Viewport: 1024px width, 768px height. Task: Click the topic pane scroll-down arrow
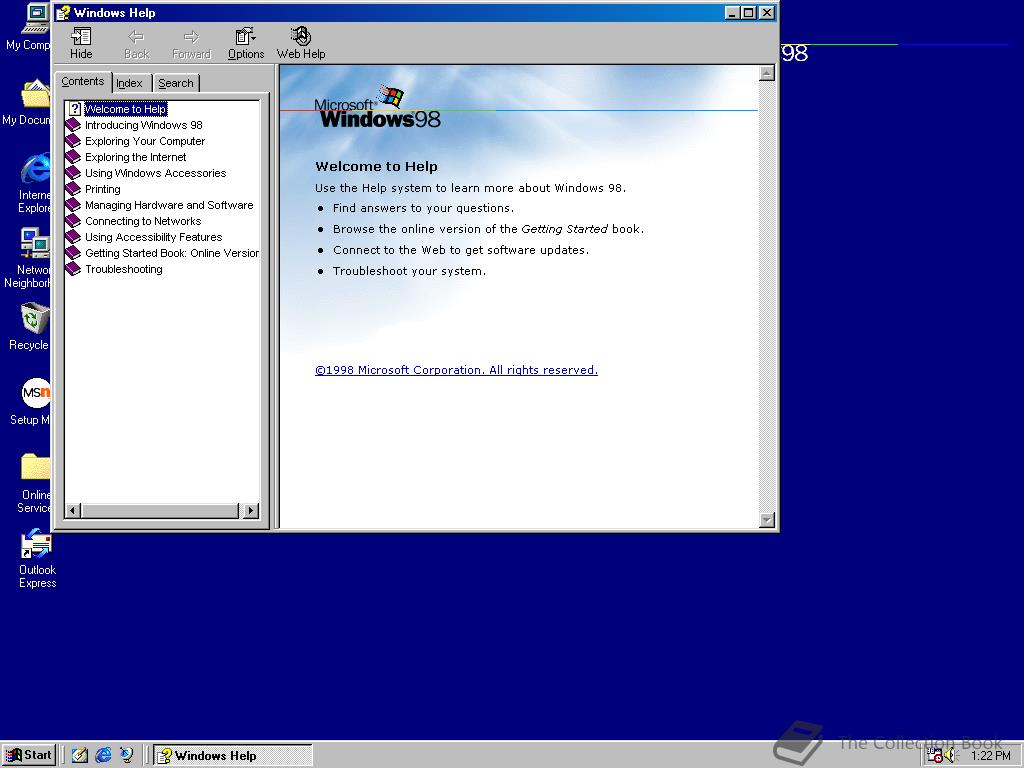click(x=767, y=520)
